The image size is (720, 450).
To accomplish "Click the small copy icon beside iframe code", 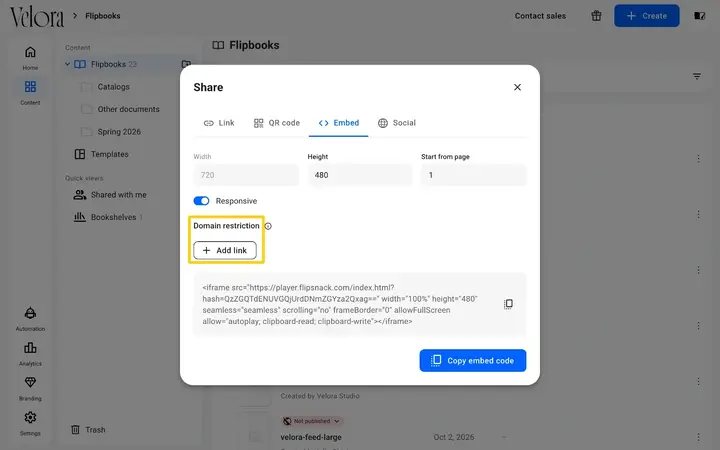I will pos(508,304).
